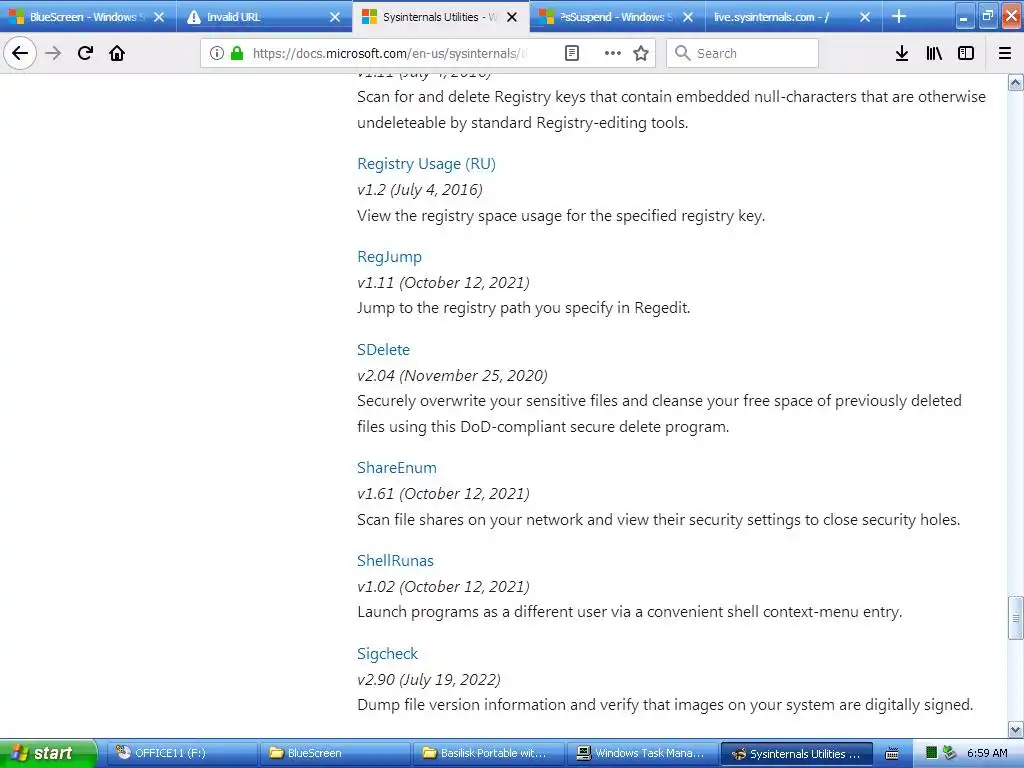The height and width of the screenshot is (768, 1024).
Task: Show site information icon in address bar
Action: click(217, 53)
